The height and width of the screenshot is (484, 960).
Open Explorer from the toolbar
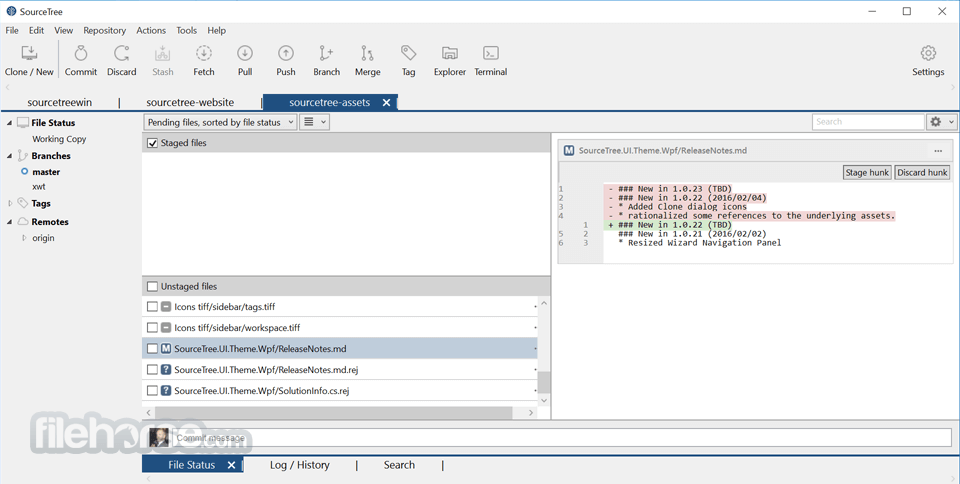click(450, 61)
